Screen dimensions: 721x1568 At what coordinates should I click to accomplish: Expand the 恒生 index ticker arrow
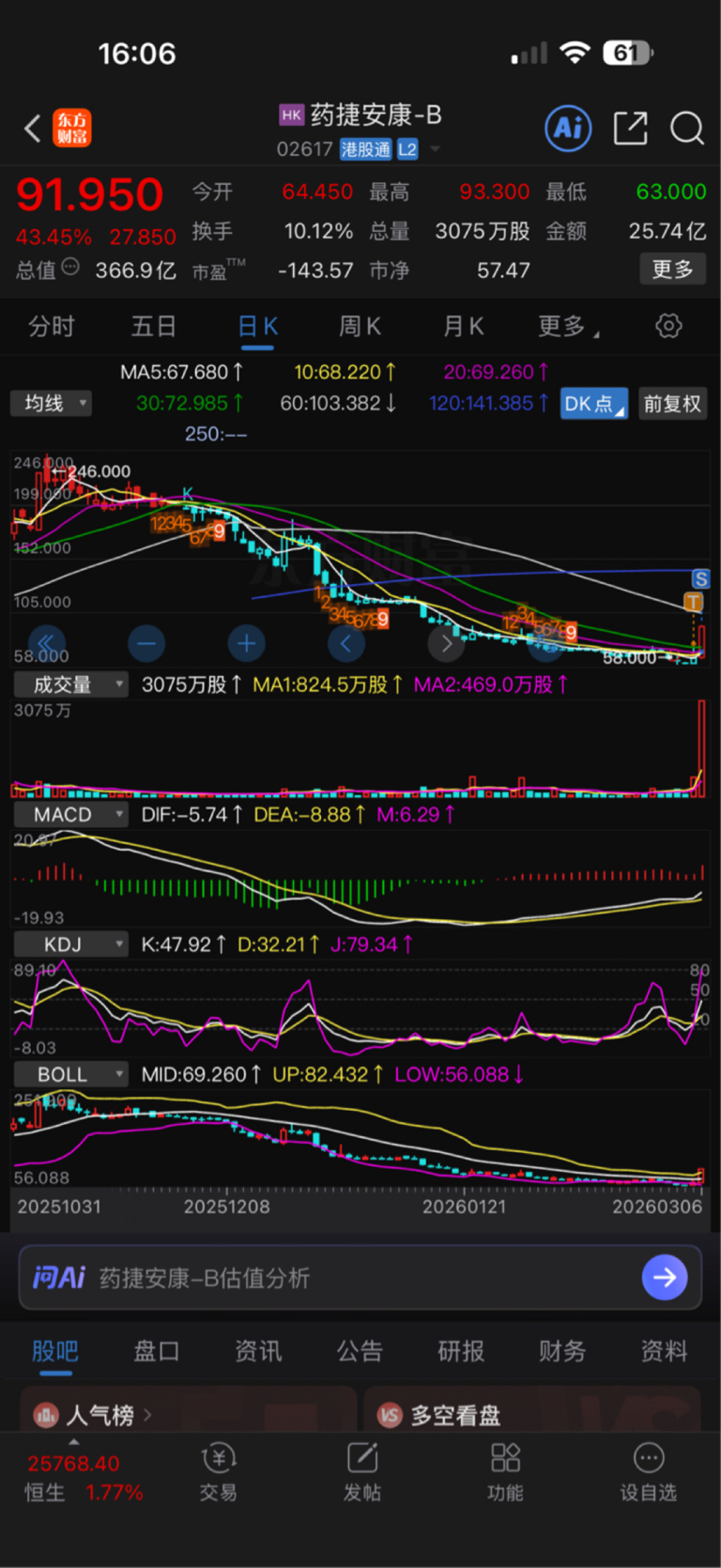point(74,1441)
